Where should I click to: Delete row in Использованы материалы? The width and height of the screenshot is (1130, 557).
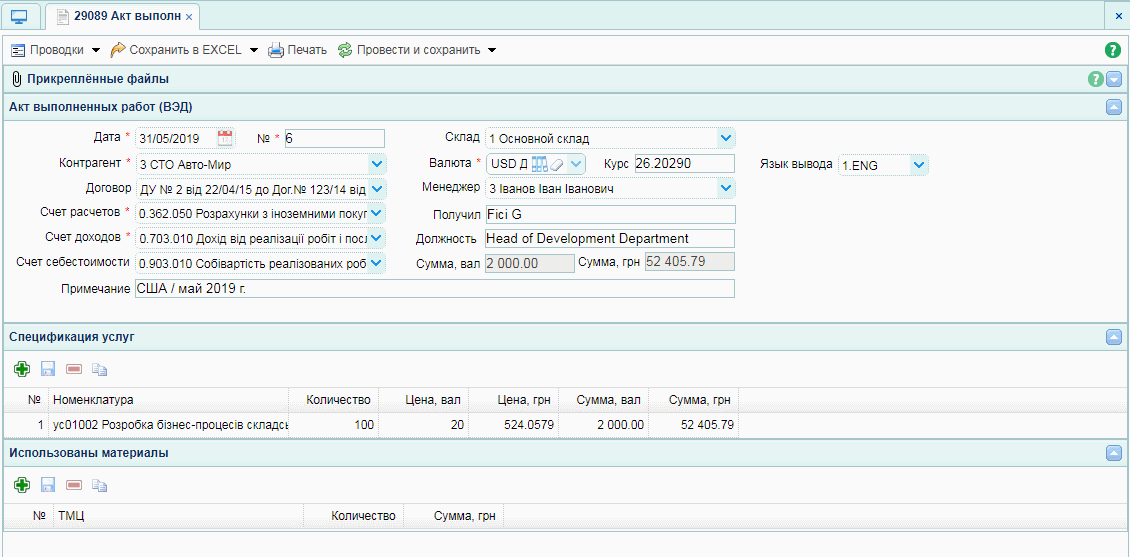click(x=74, y=485)
